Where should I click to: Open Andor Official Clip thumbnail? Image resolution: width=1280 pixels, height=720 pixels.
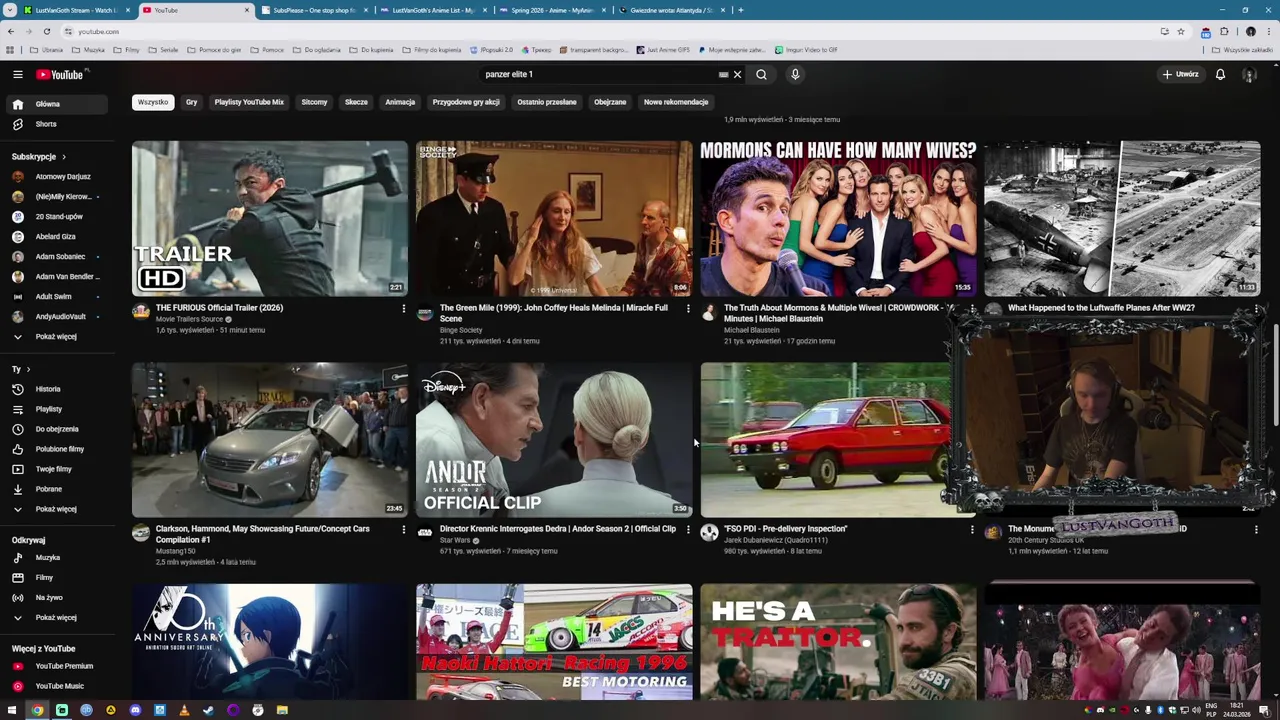click(554, 440)
